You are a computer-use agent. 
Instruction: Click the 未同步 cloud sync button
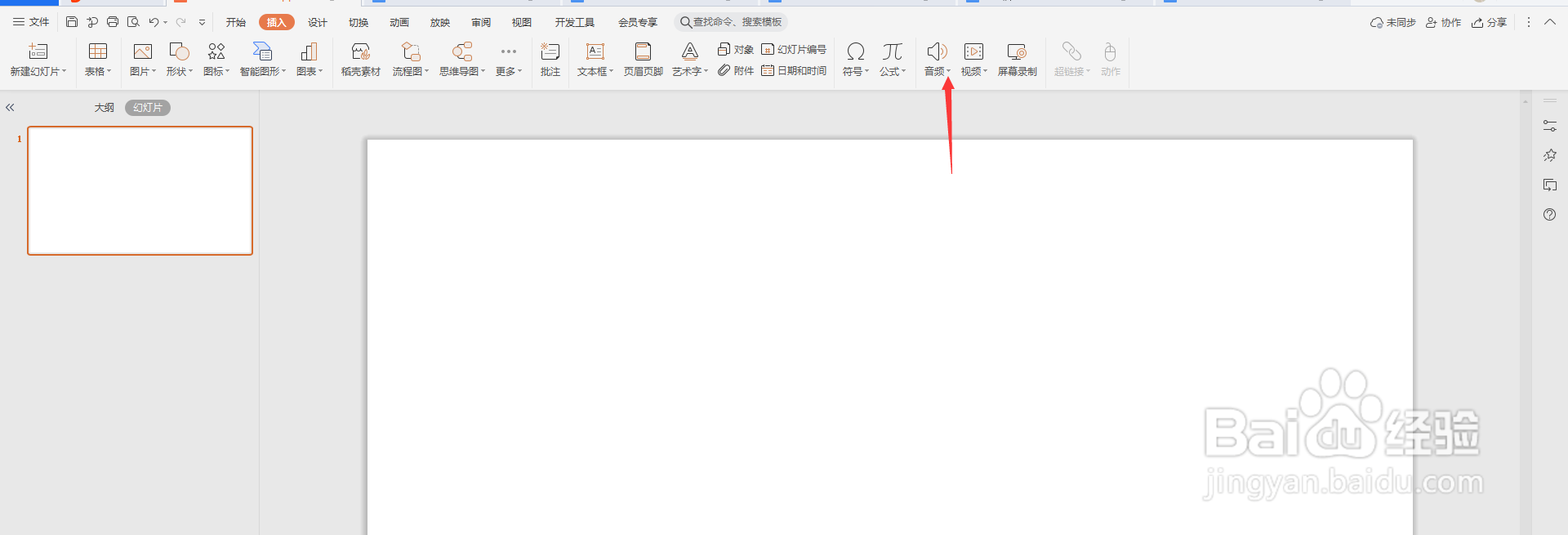point(1392,22)
